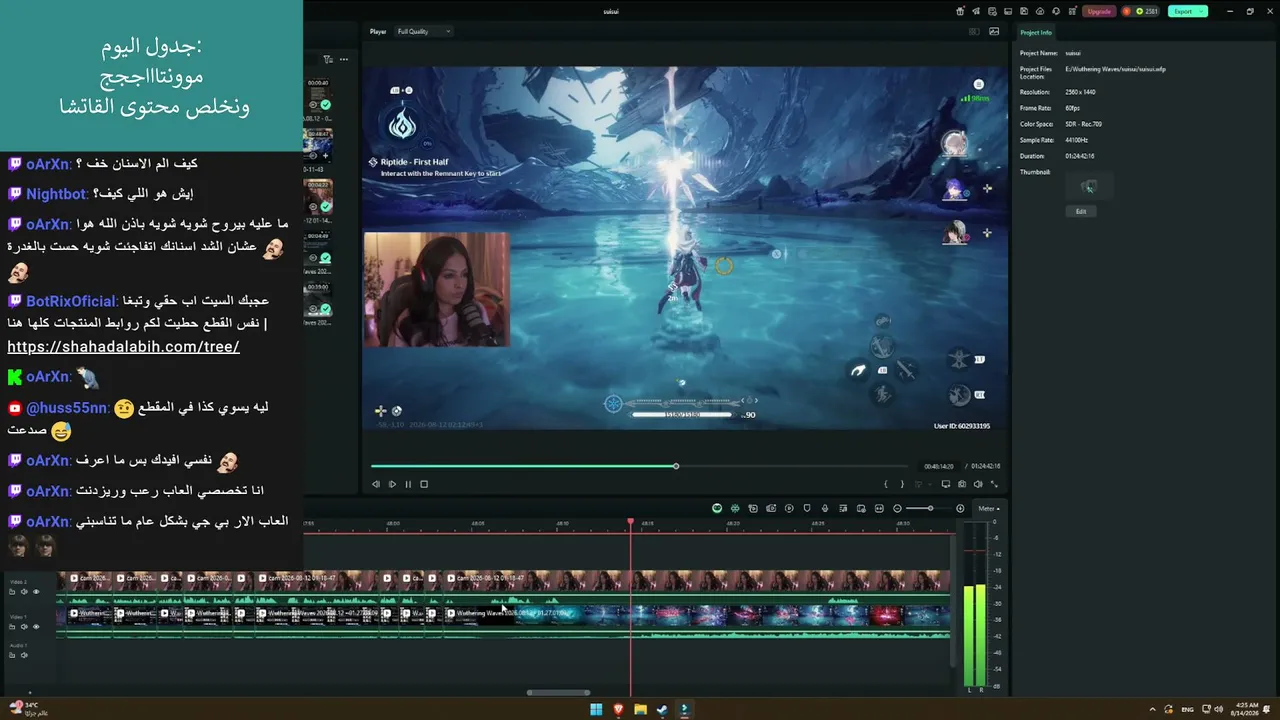Toggle the first green round timeline toolbar button
The image size is (1280, 720).
click(x=717, y=508)
